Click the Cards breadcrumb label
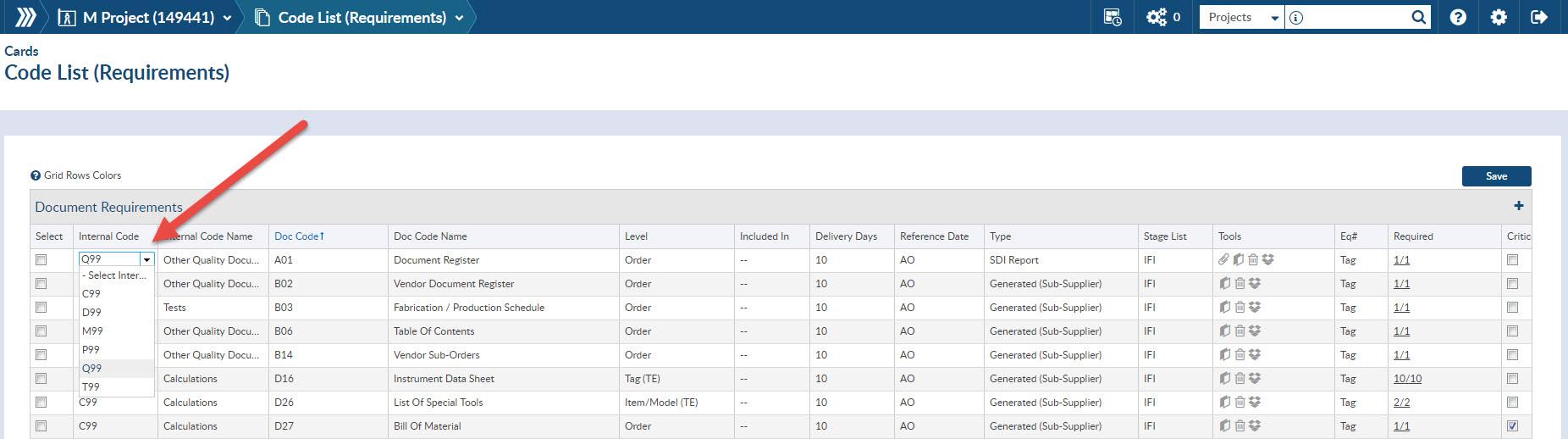This screenshot has height=439, width=1568. [21, 51]
